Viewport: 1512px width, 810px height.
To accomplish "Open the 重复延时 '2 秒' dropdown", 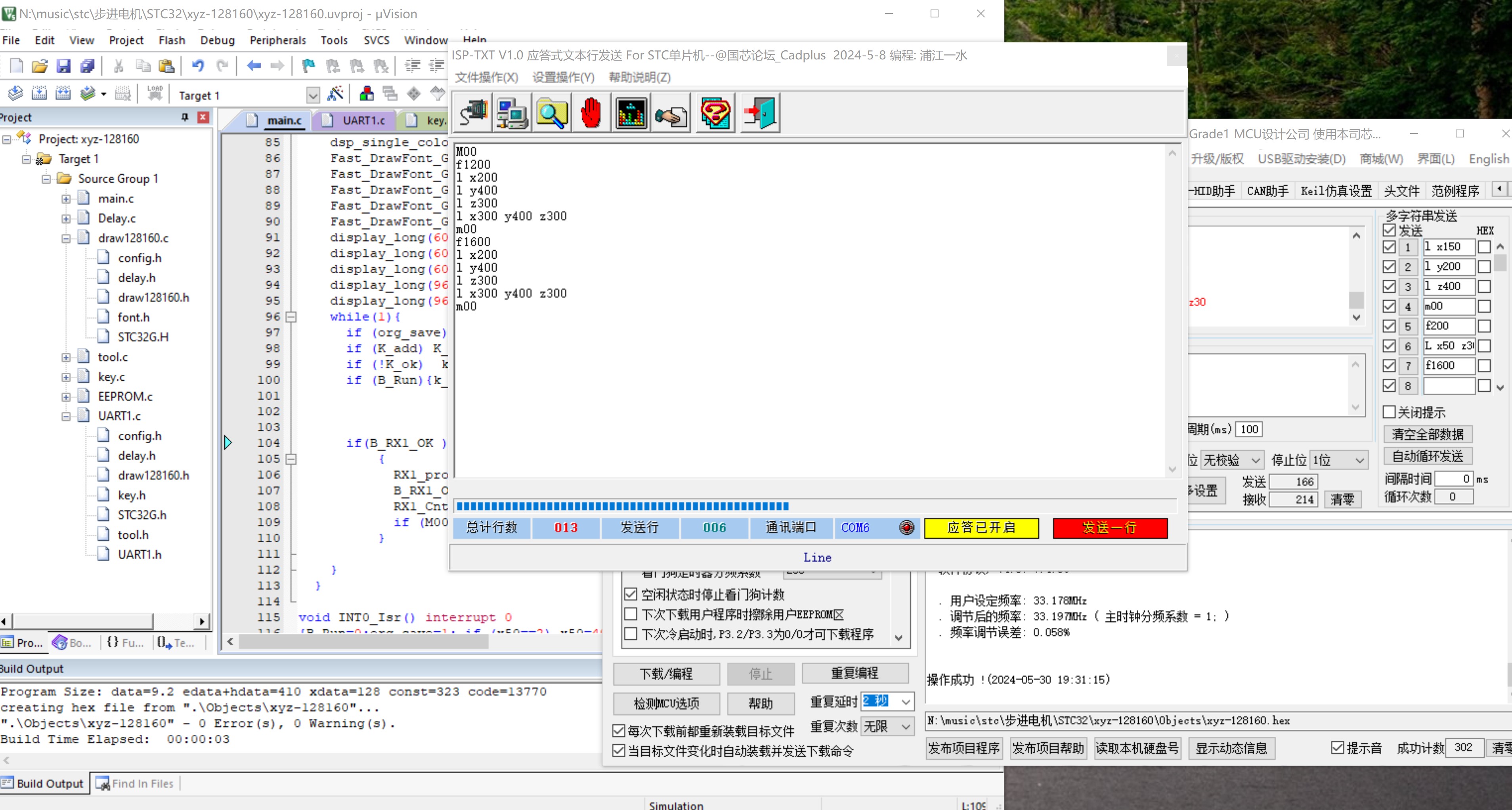I will (906, 701).
